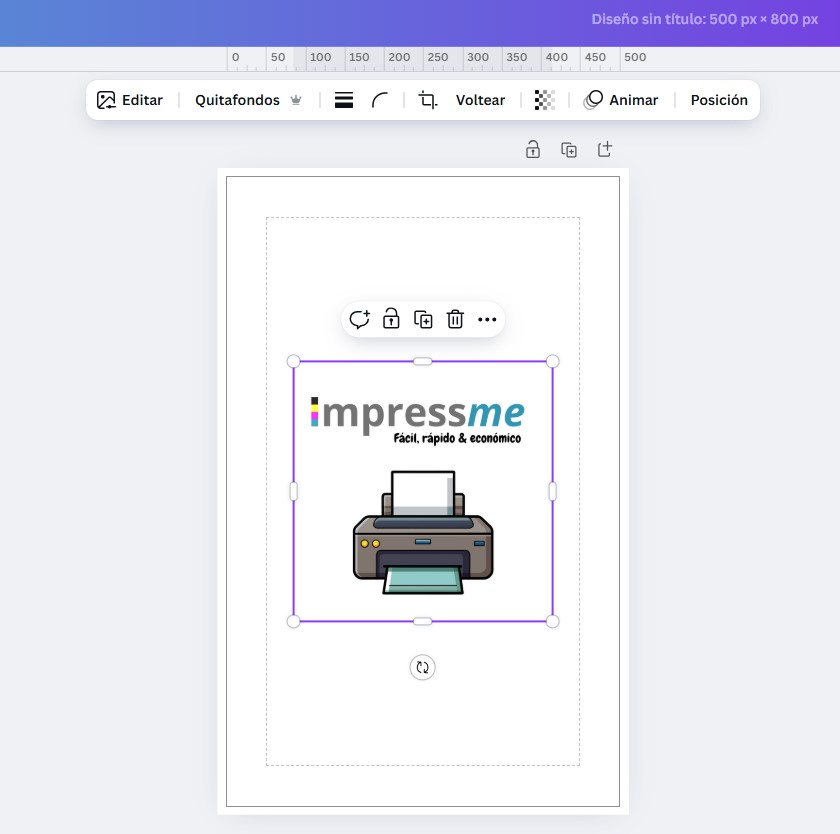The width and height of the screenshot is (840, 834).
Task: Duplicate the page using icon above canvas
Action: pos(569,150)
